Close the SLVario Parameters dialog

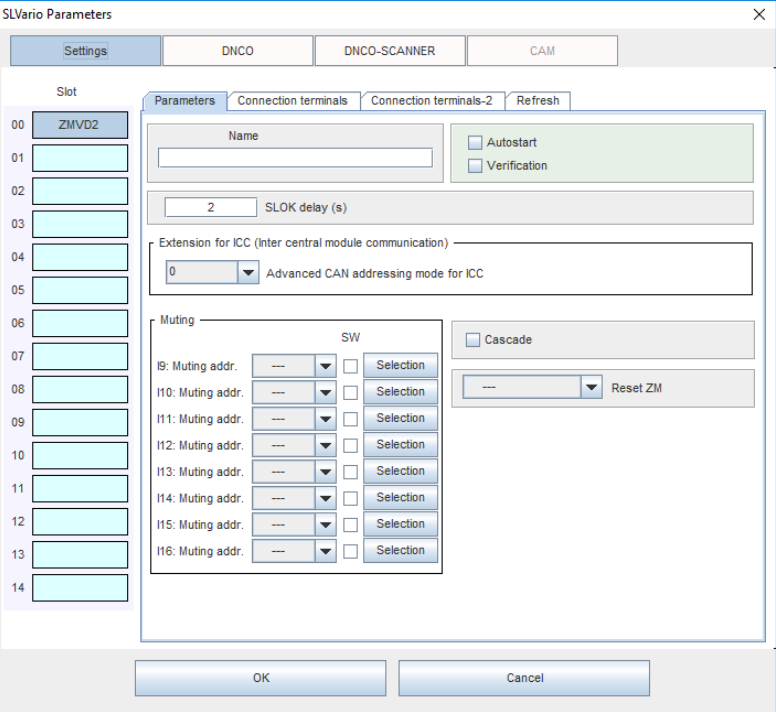(758, 14)
